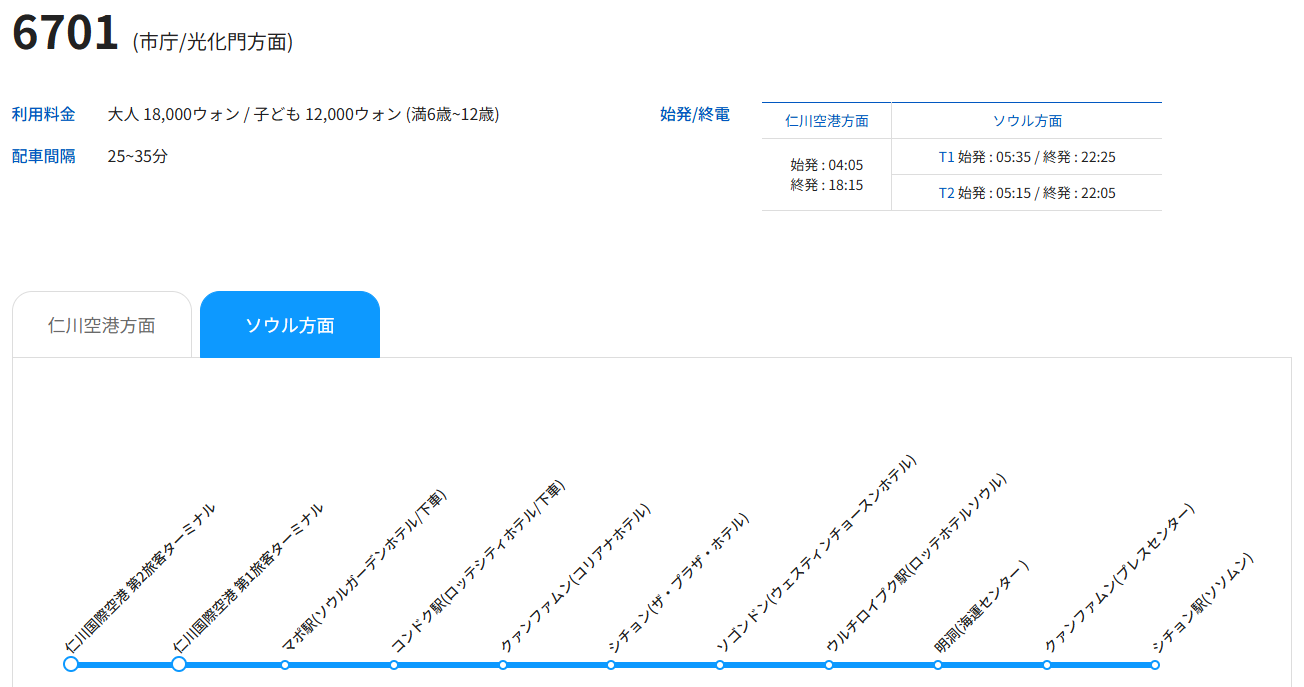The height and width of the screenshot is (687, 1304).
Task: Select the ソウル方面 tab
Action: click(290, 325)
